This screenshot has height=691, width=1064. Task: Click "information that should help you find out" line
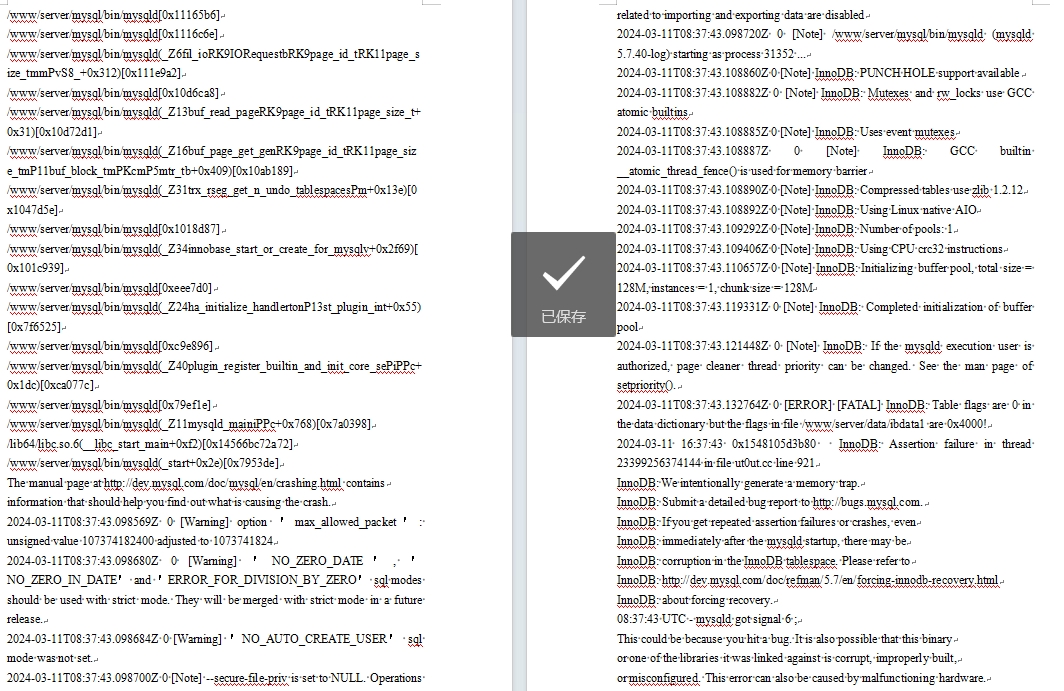[x=169, y=502]
